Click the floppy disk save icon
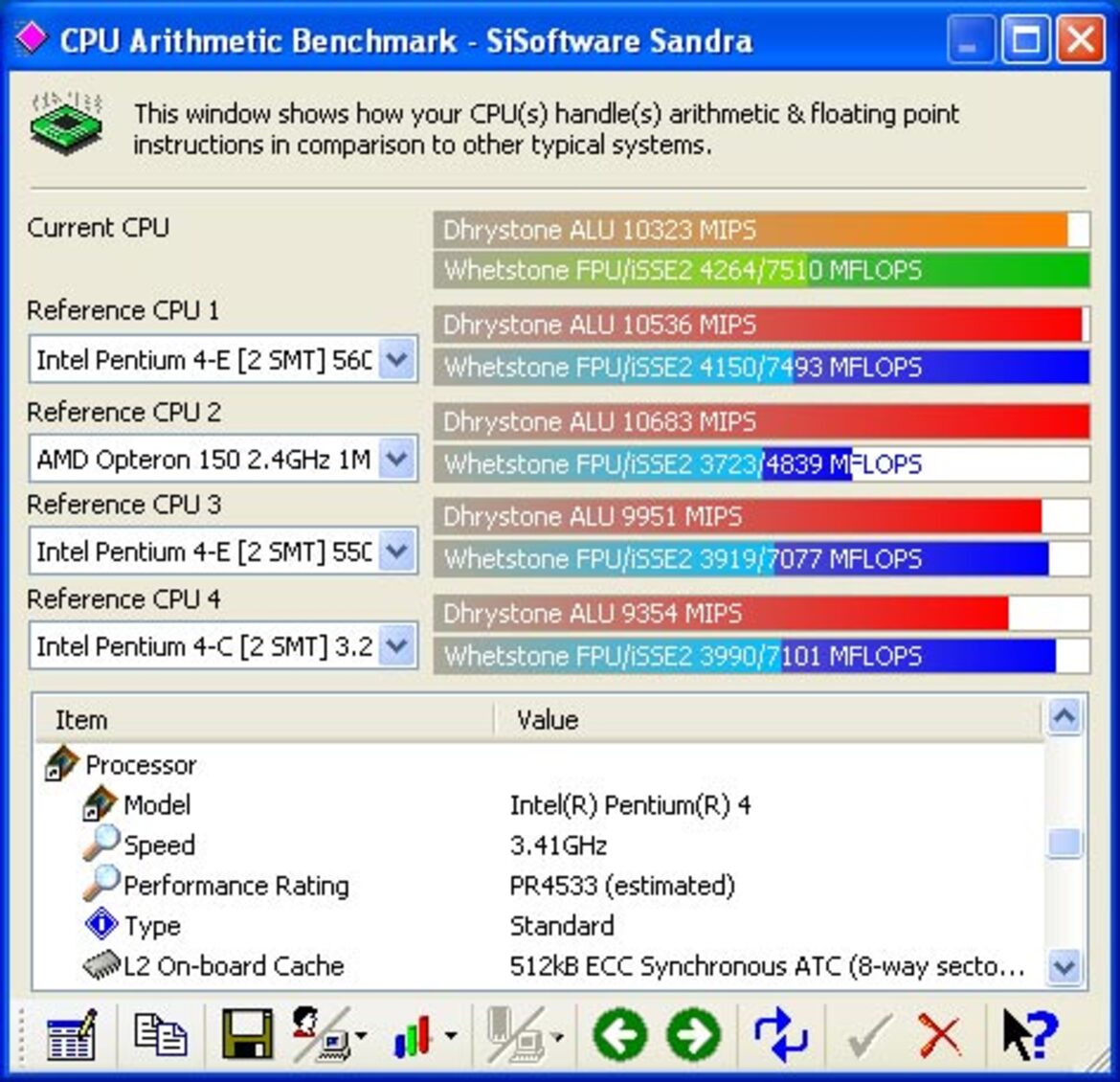The image size is (1120, 1082). (247, 1035)
